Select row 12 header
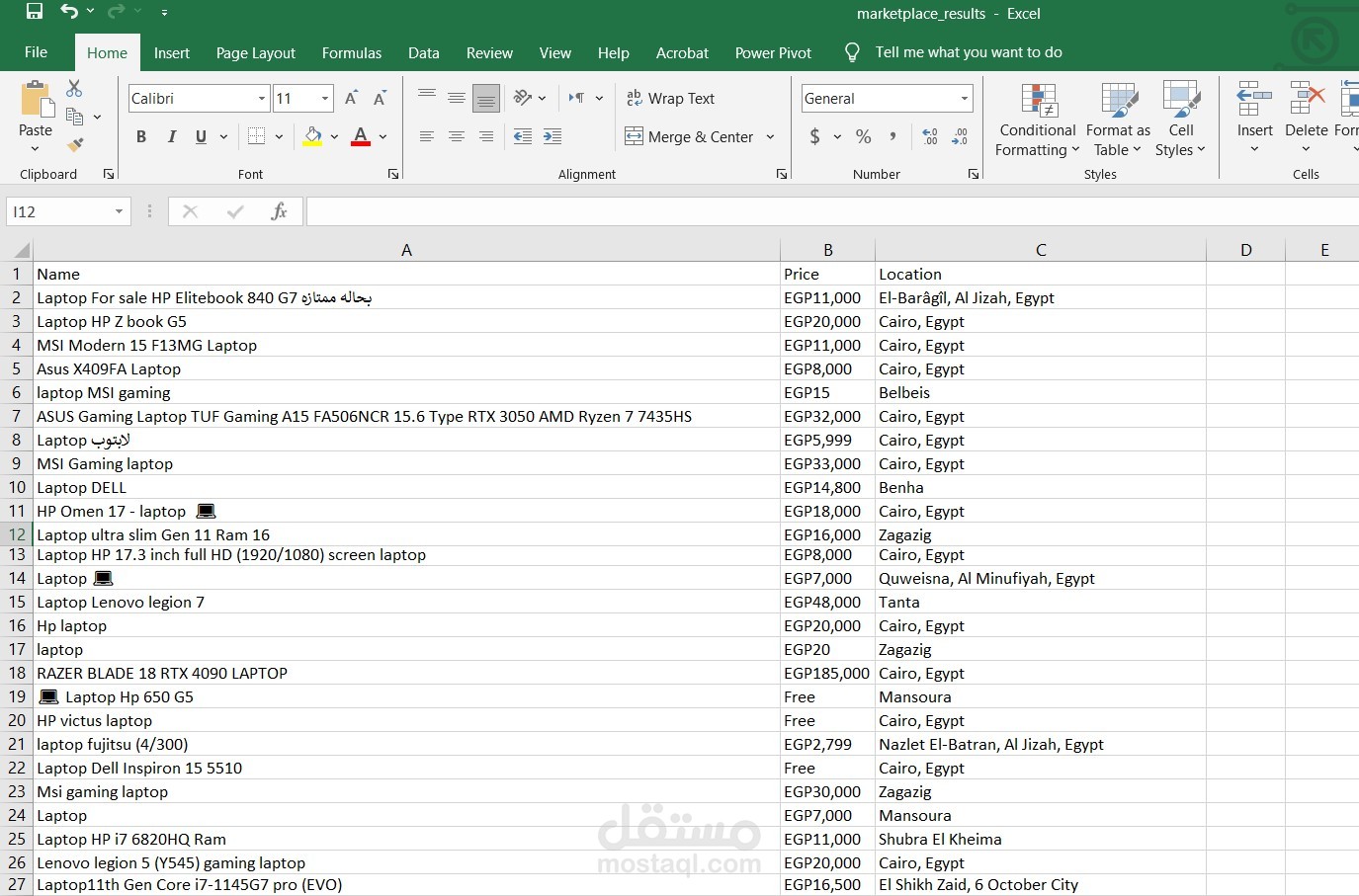The image size is (1359, 896). (17, 534)
